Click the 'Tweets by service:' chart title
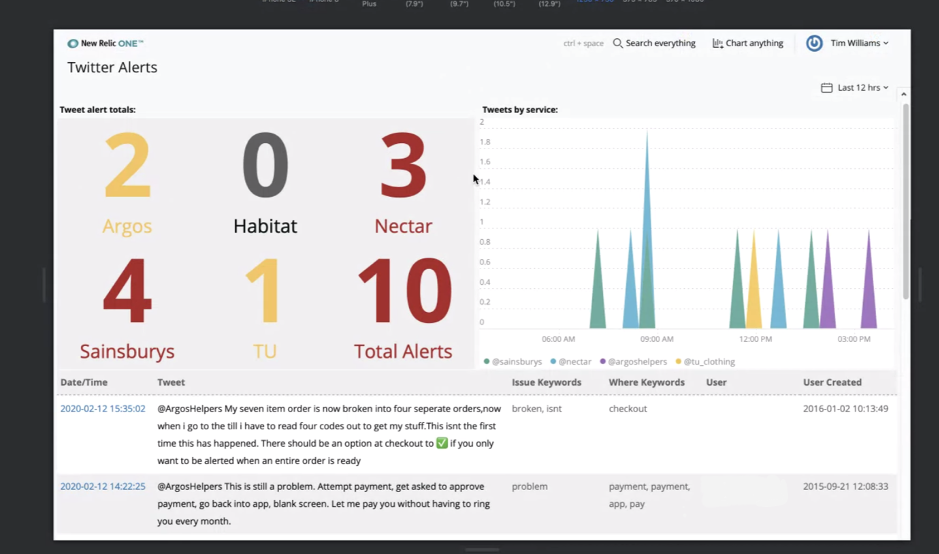Image resolution: width=939 pixels, height=554 pixels. (520, 110)
